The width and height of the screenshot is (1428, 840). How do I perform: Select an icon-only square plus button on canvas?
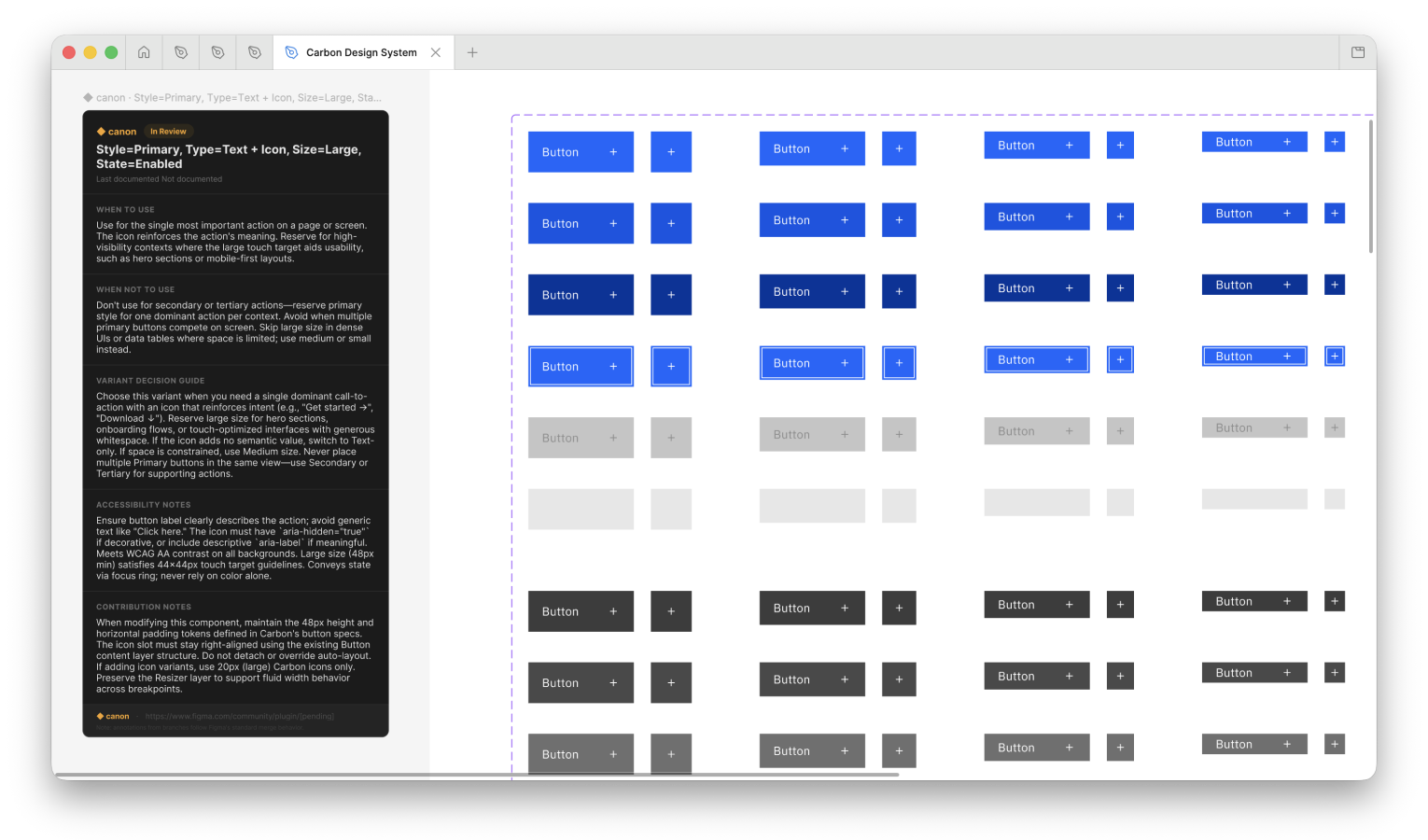[x=671, y=151]
